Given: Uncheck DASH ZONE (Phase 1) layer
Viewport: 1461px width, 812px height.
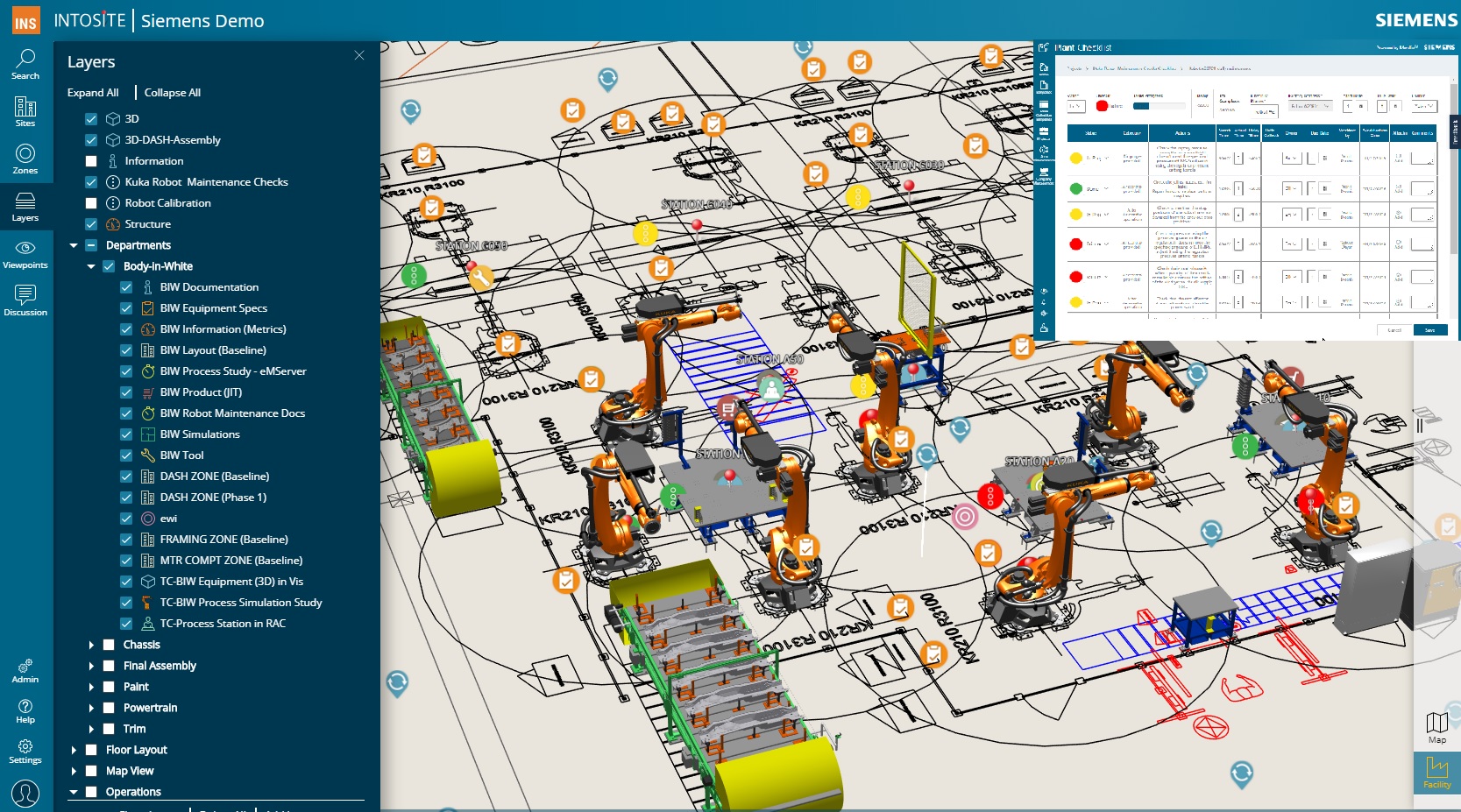Looking at the screenshot, I should pyautogui.click(x=126, y=497).
